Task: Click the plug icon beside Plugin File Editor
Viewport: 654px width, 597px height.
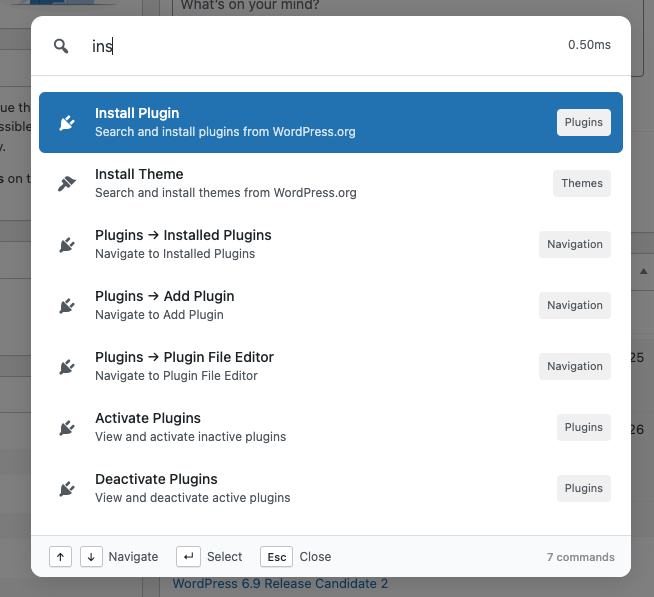Action: (67, 367)
